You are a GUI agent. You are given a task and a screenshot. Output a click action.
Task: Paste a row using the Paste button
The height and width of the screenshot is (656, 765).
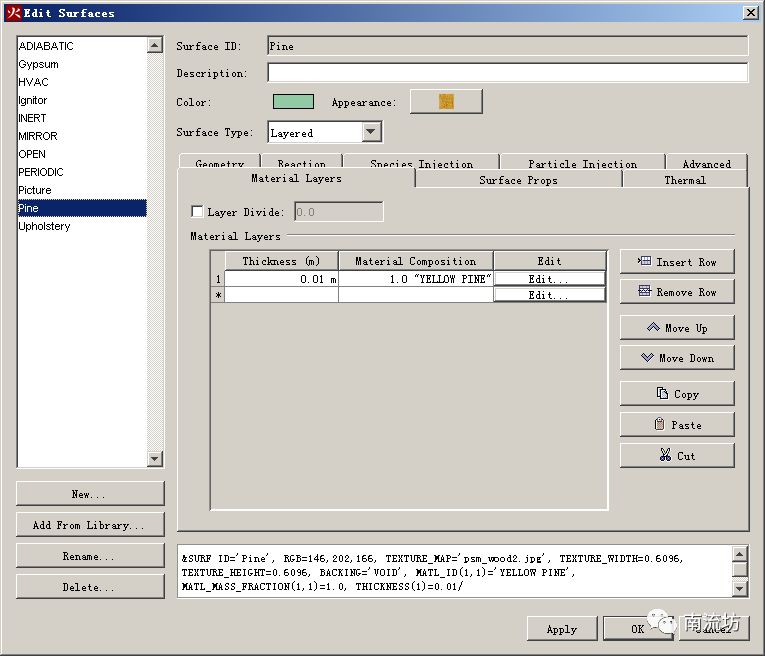coord(677,425)
